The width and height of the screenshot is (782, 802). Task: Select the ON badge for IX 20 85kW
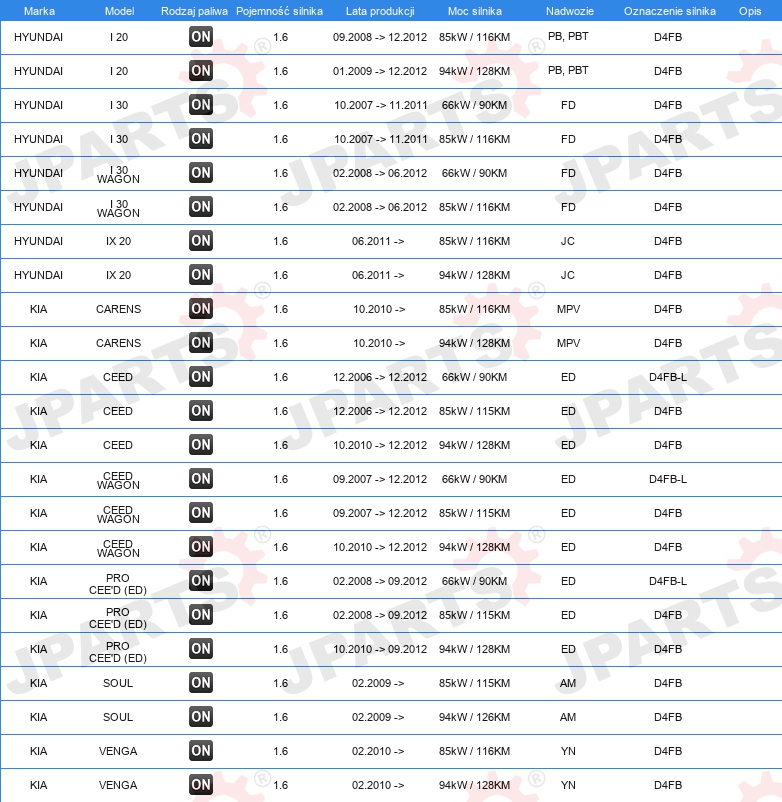(200, 241)
